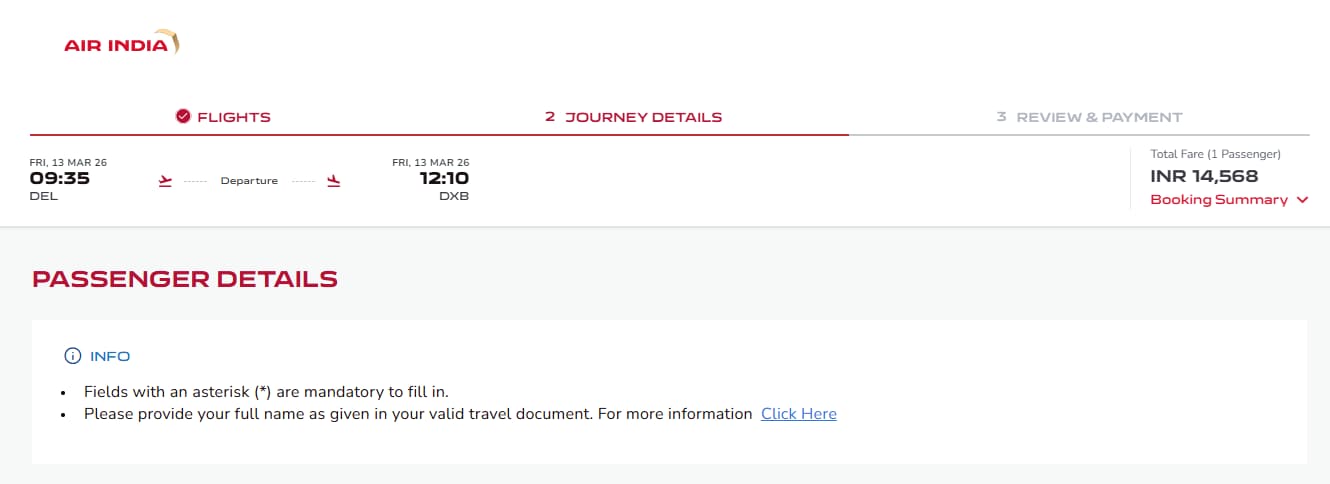The image size is (1330, 484).
Task: Follow the Click Here link
Action: [798, 414]
